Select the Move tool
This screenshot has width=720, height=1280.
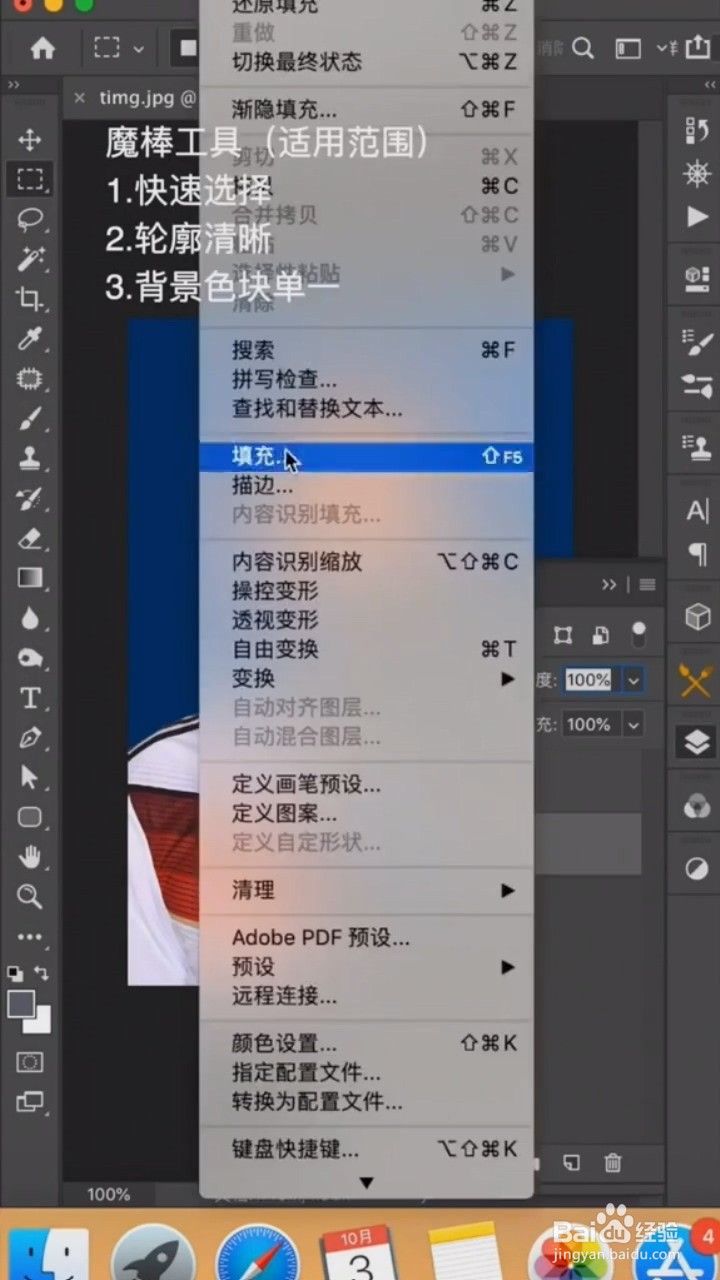[30, 140]
